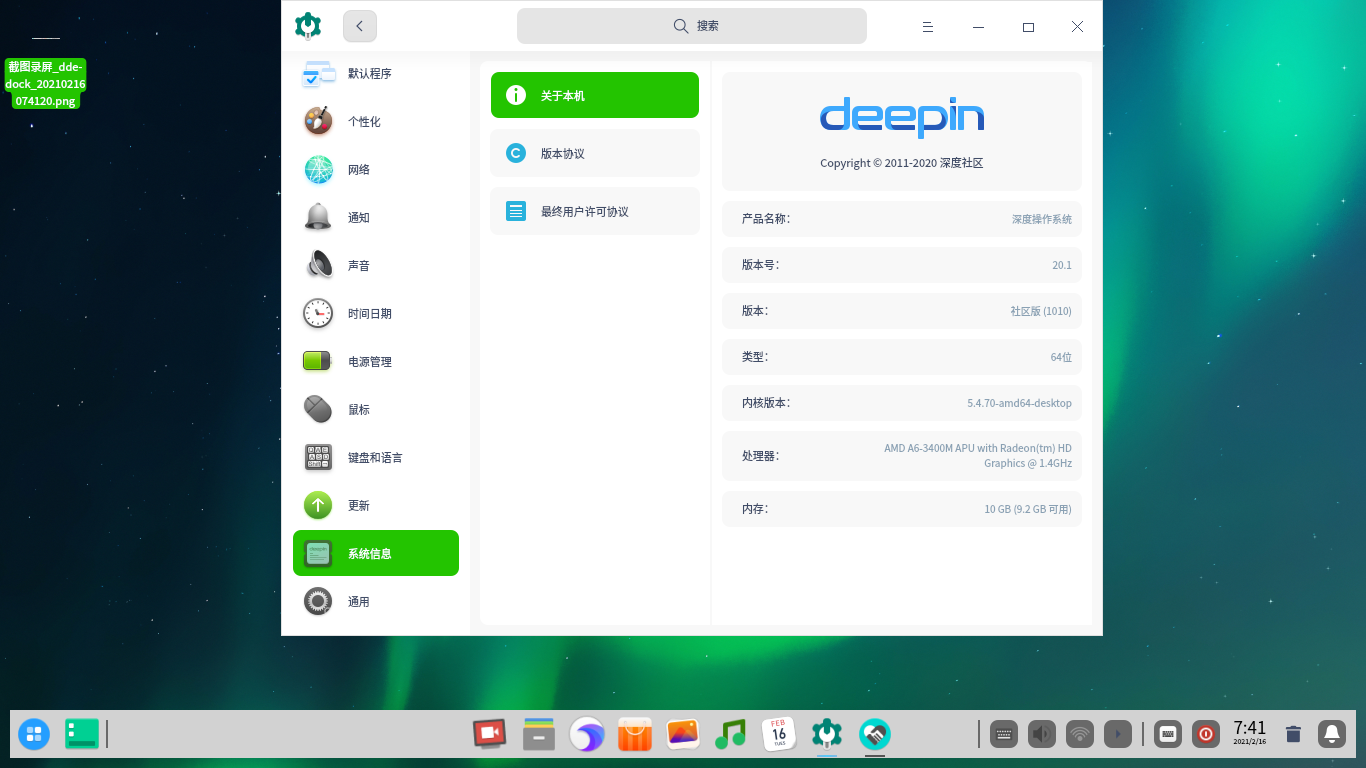Launch the music player from the dock
Image resolution: width=1366 pixels, height=768 pixels.
731,734
